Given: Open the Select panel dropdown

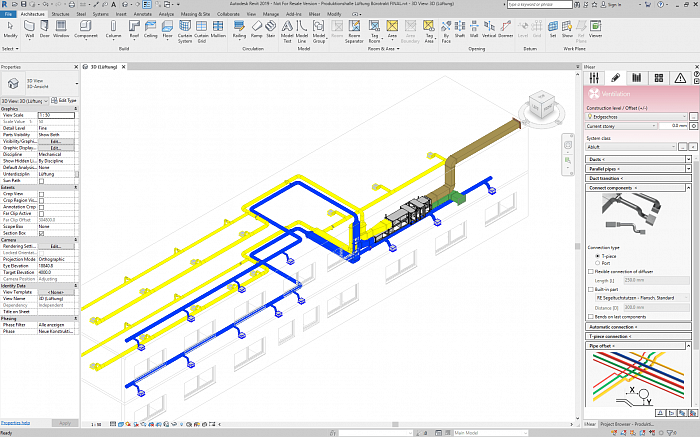Looking at the screenshot, I should [10, 49].
